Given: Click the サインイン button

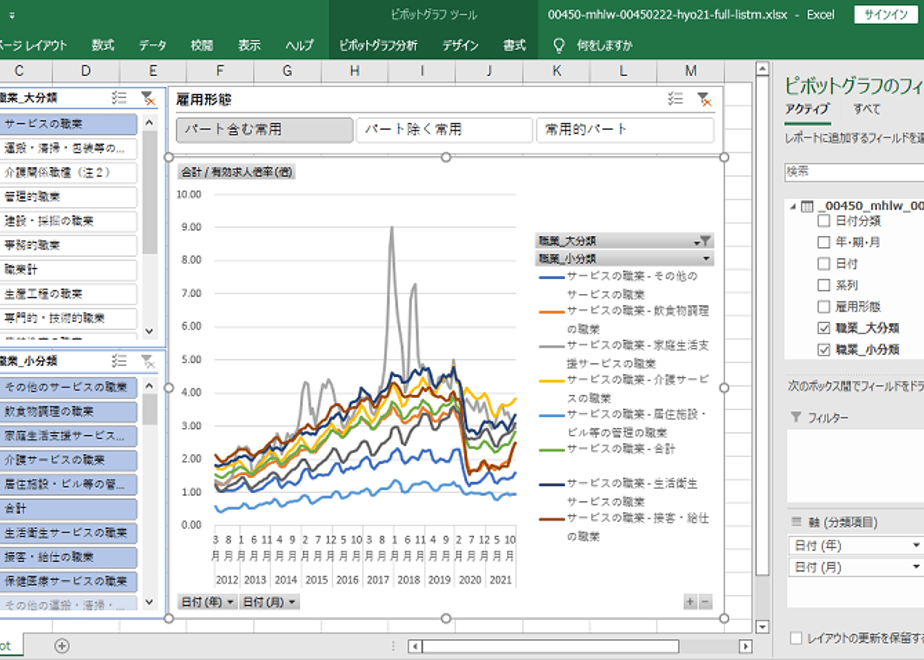Looking at the screenshot, I should coord(885,15).
